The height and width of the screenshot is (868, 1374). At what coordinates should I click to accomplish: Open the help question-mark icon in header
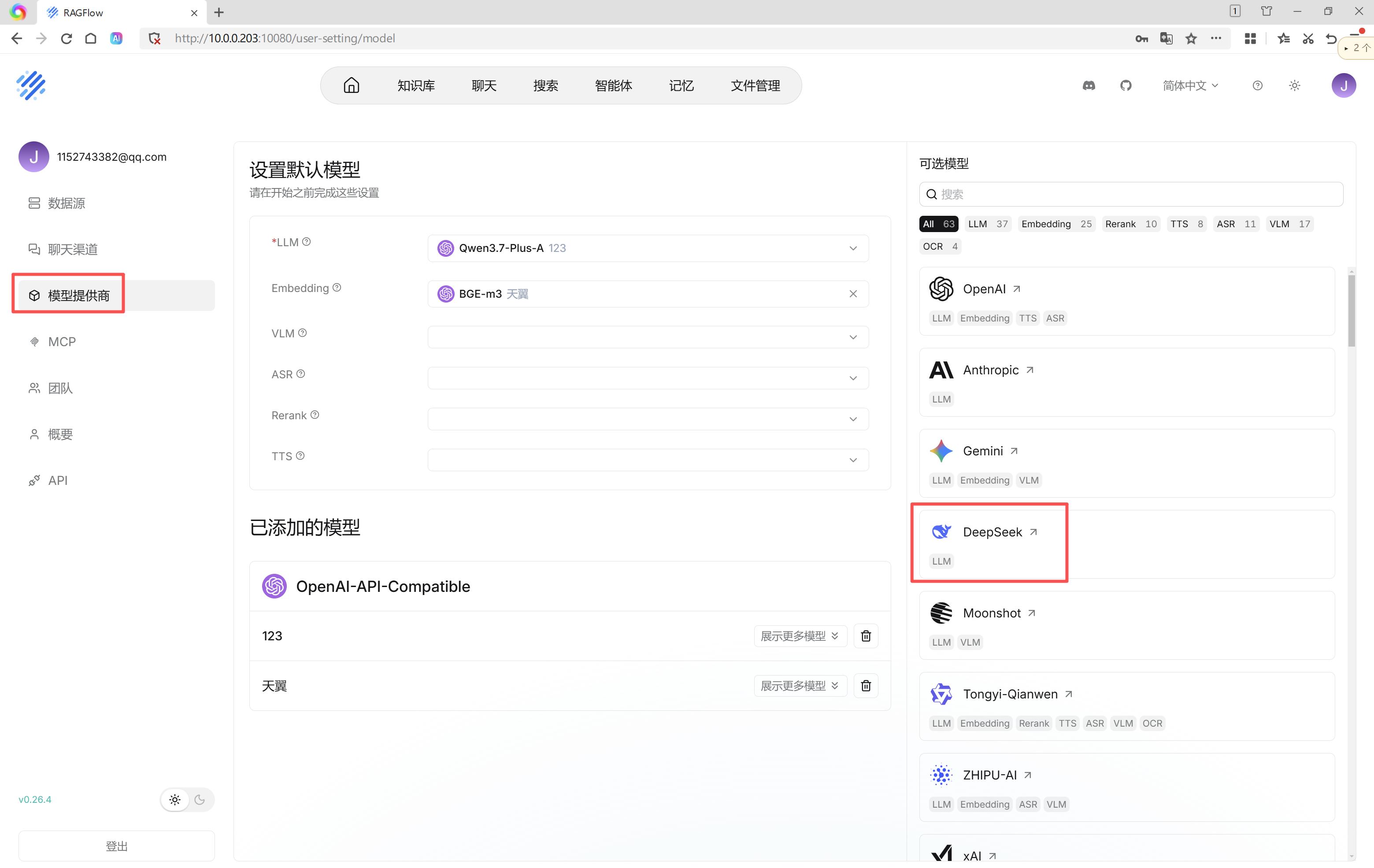[x=1257, y=85]
